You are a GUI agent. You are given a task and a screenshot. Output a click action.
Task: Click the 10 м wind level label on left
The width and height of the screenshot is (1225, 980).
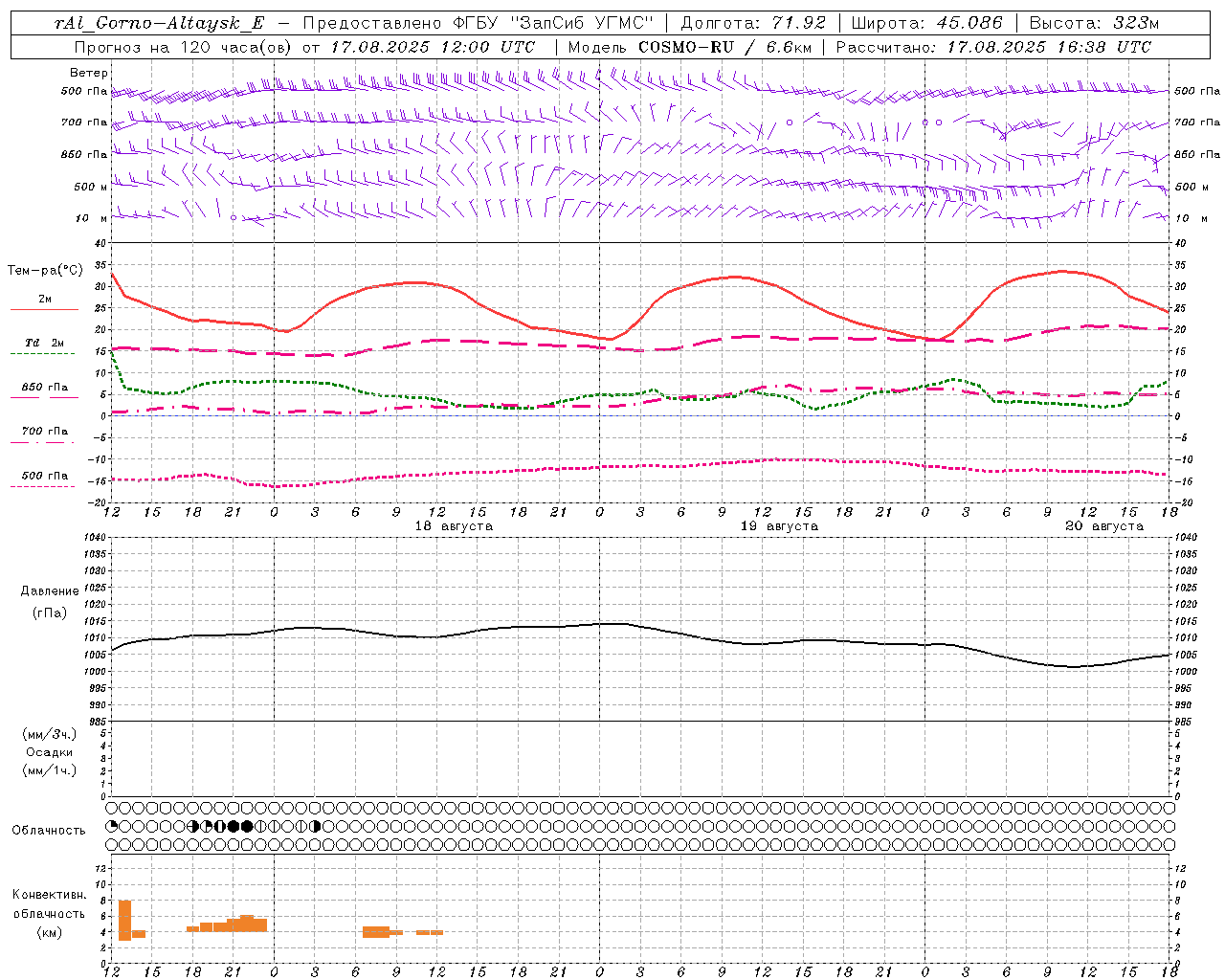(92, 218)
